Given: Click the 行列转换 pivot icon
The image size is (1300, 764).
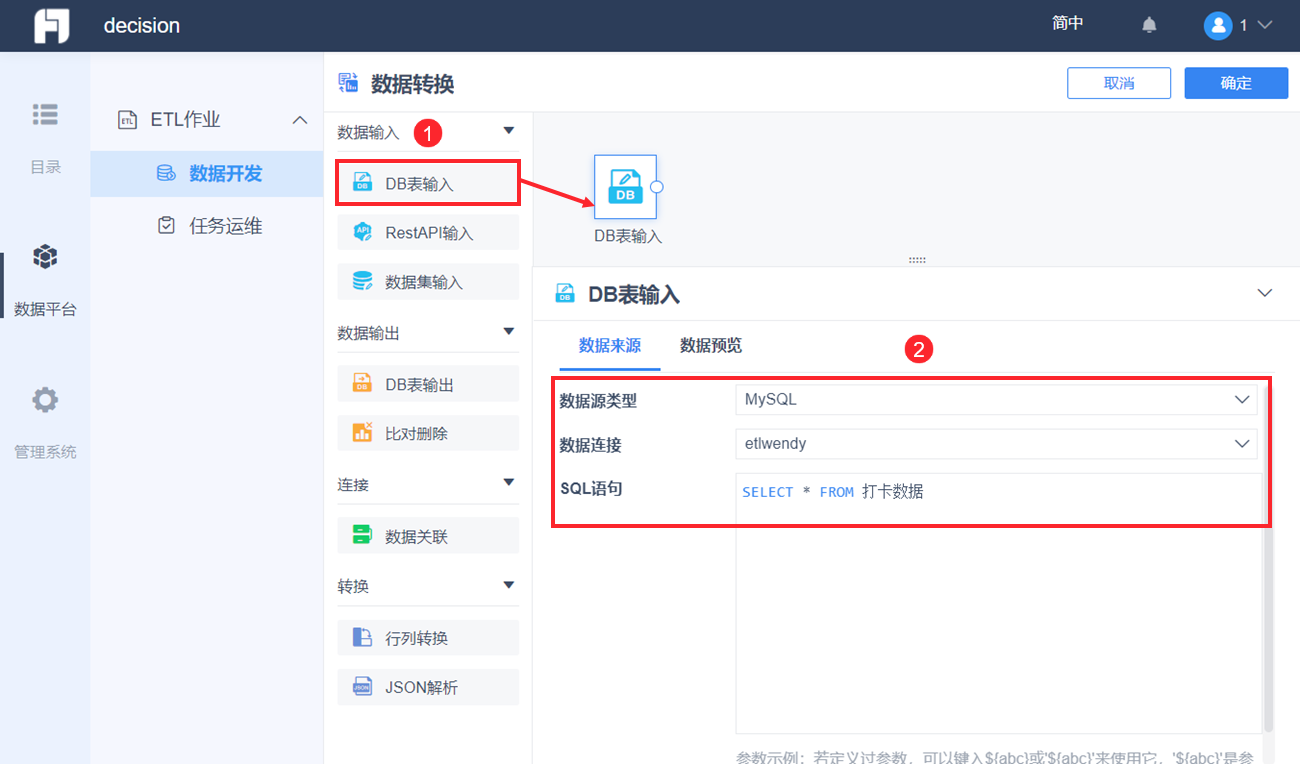Looking at the screenshot, I should [x=363, y=638].
